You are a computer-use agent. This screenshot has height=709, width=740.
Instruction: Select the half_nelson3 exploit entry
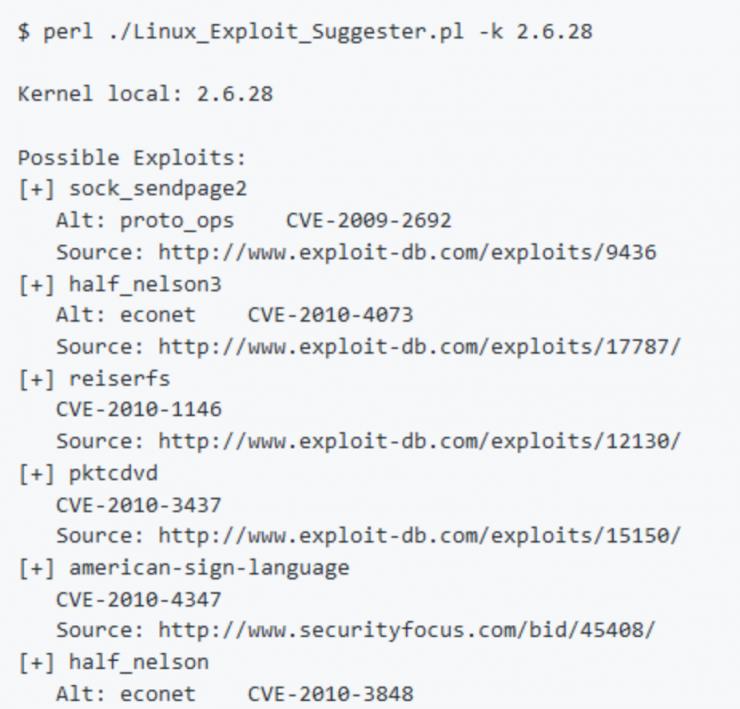pyautogui.click(x=144, y=284)
